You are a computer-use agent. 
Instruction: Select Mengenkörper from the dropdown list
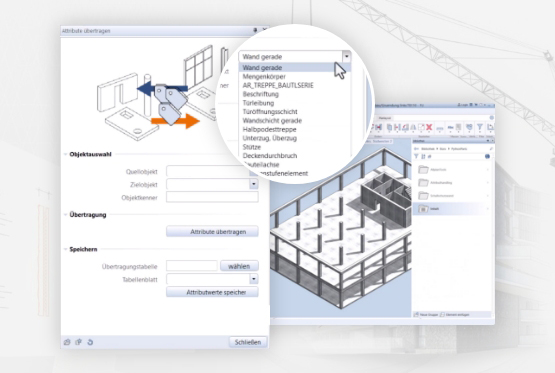[264, 76]
